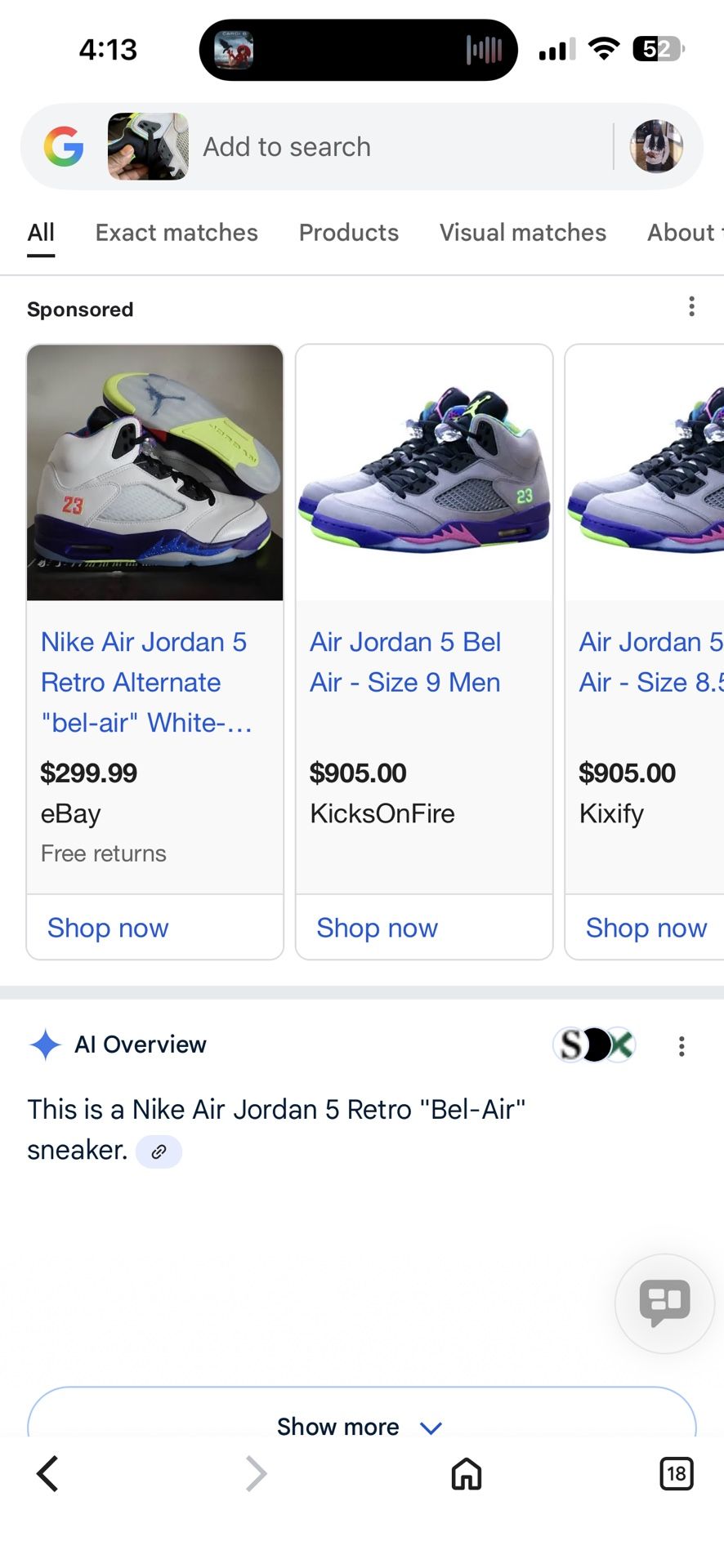
Task: Open the Visual matches tab
Action: 523,233
